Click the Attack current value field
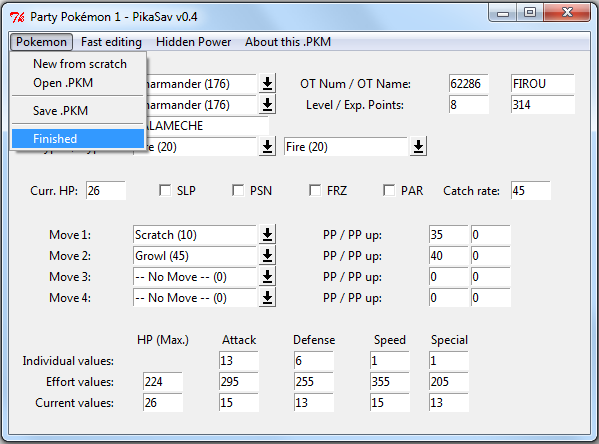This screenshot has width=599, height=444. 239,403
